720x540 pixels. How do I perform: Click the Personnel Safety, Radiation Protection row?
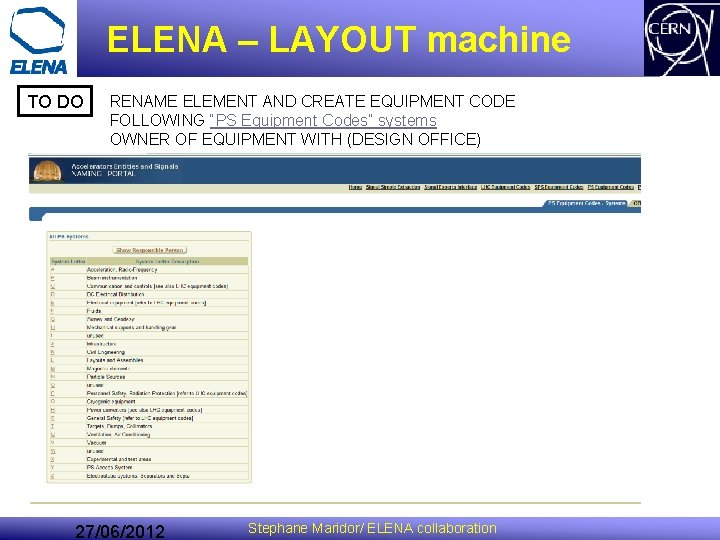pos(167,394)
